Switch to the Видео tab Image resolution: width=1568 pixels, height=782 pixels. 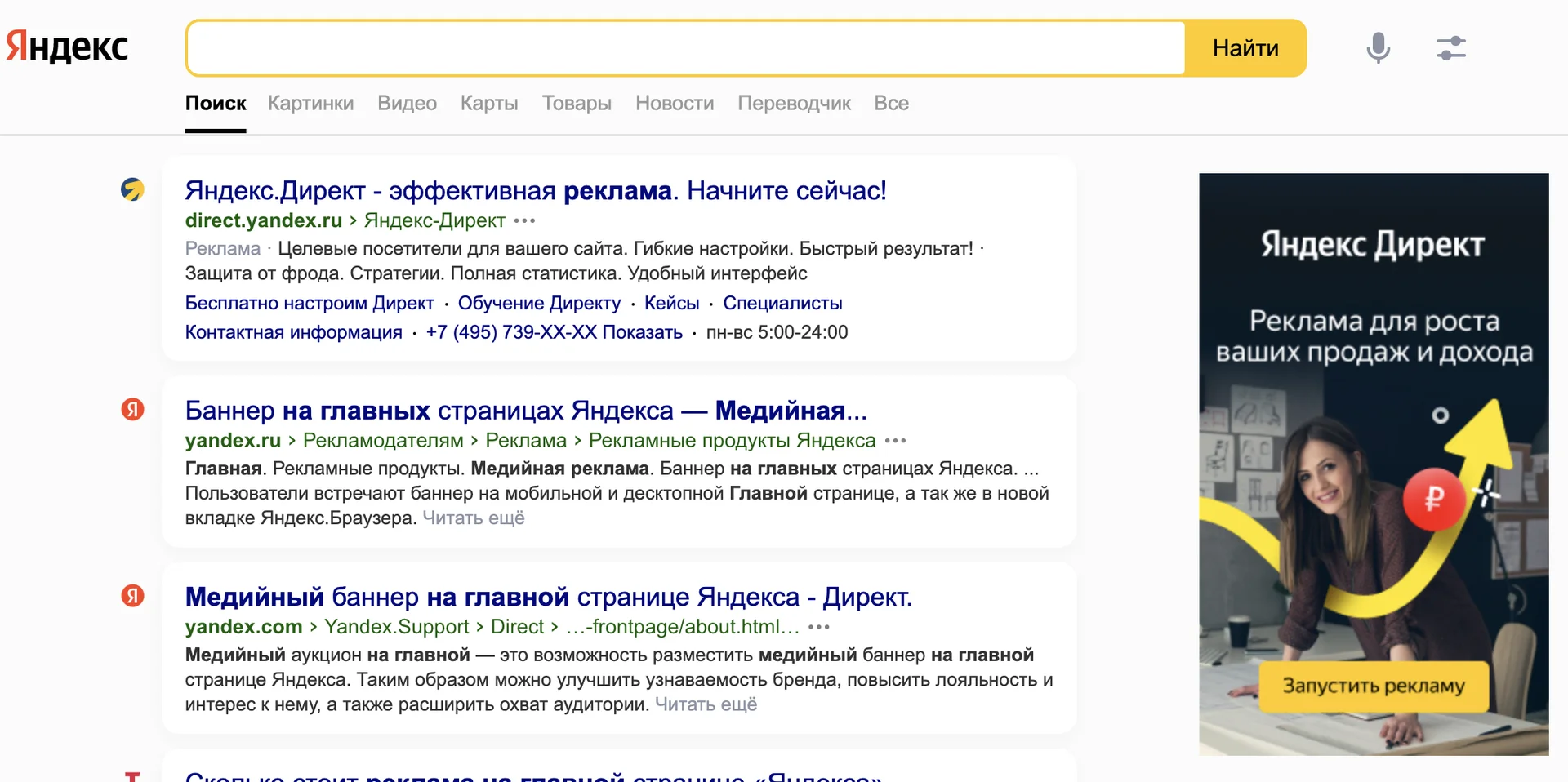[x=407, y=104]
